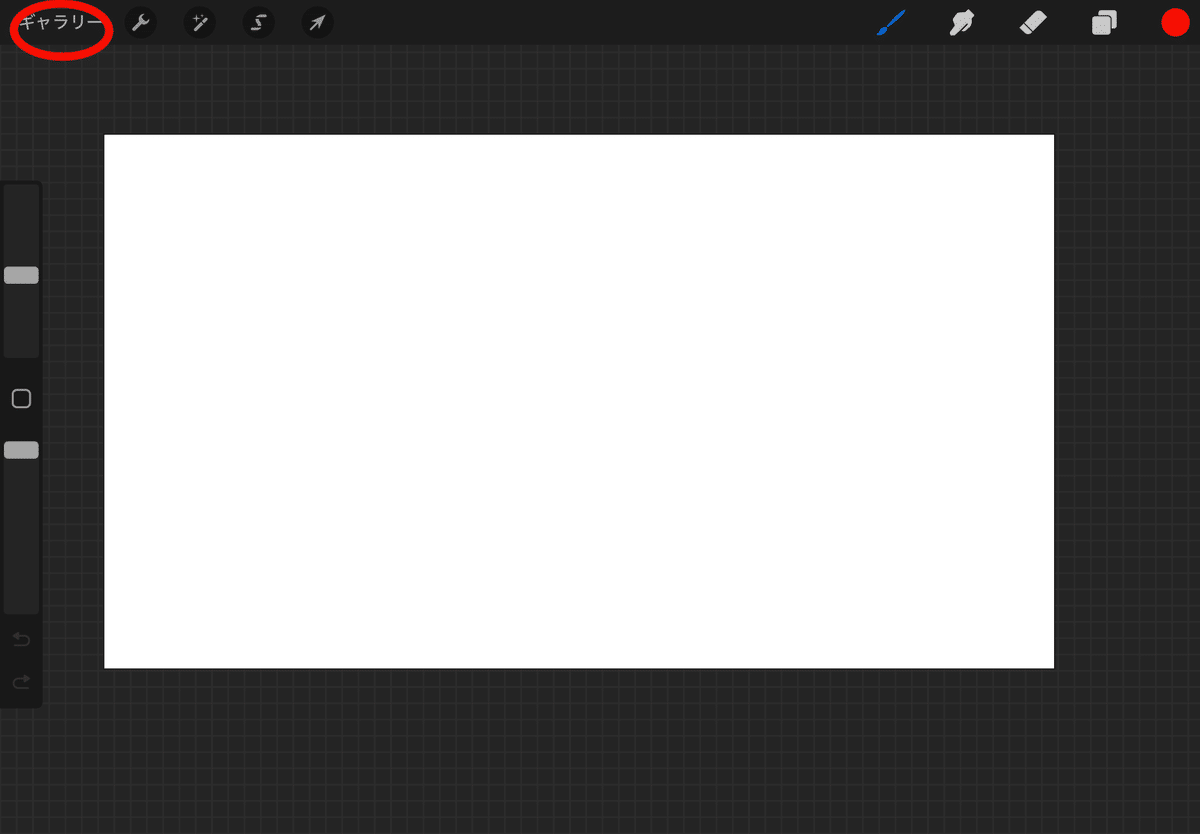The width and height of the screenshot is (1200, 834).
Task: Tap the square modify button in sidebar
Action: click(21, 399)
